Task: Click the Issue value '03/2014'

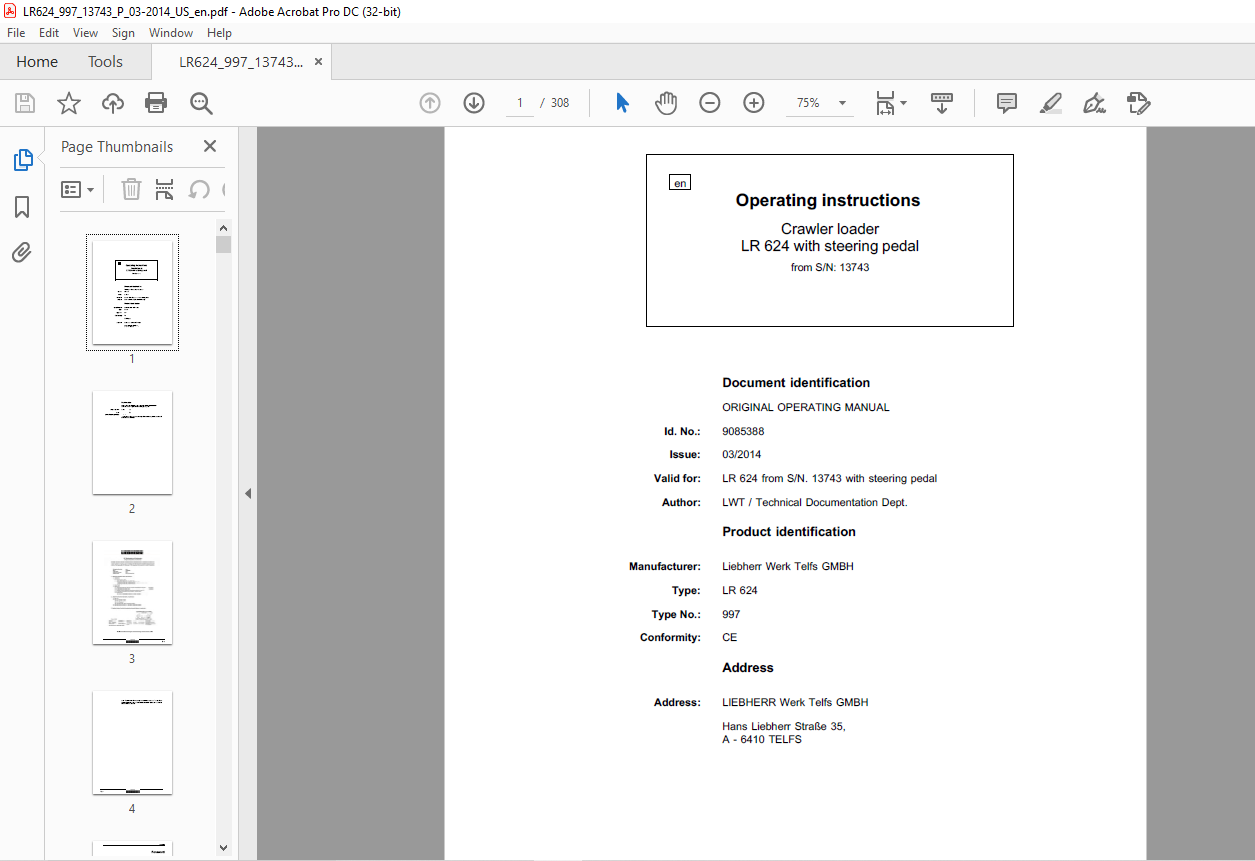Action: pos(741,455)
